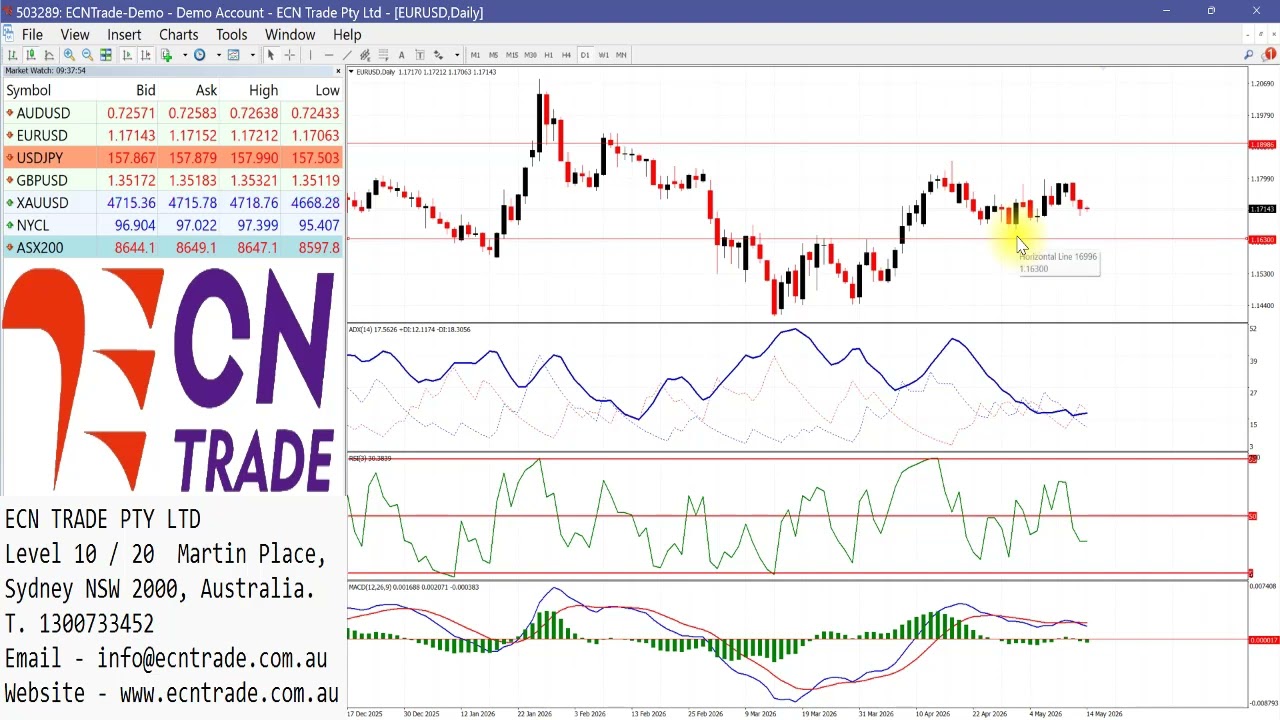Open the Insert menu
The image size is (1280, 720).
(124, 34)
